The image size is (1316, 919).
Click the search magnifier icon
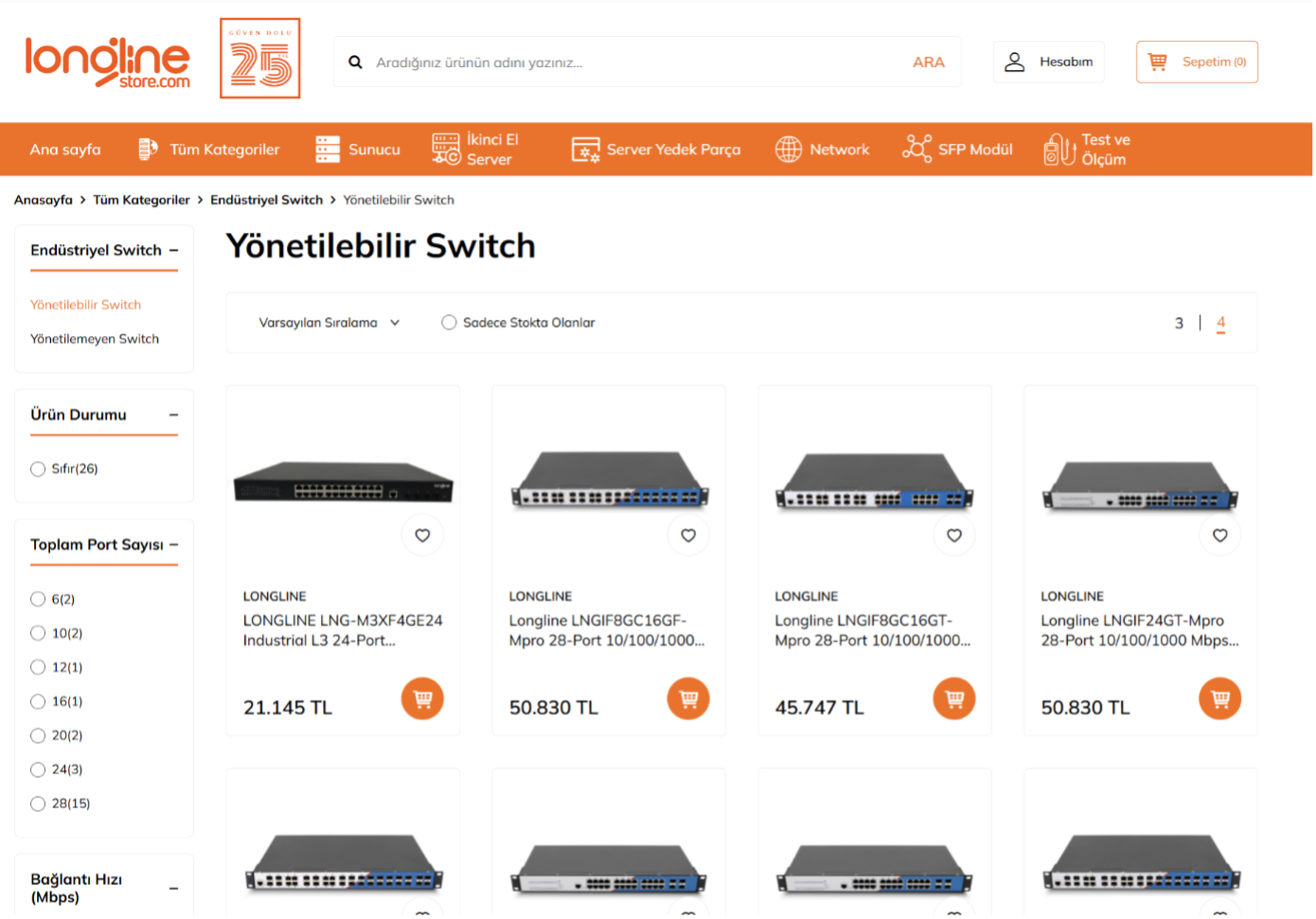tap(355, 62)
